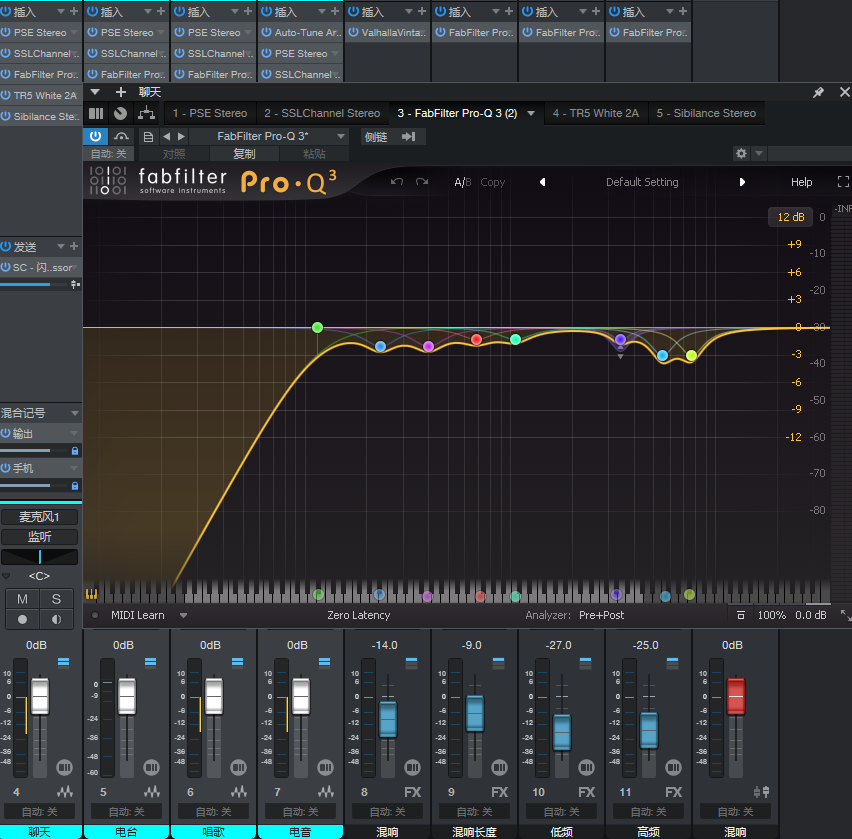
Task: Switch to 2 - SSLChannel Stereo tab
Action: pos(322,113)
